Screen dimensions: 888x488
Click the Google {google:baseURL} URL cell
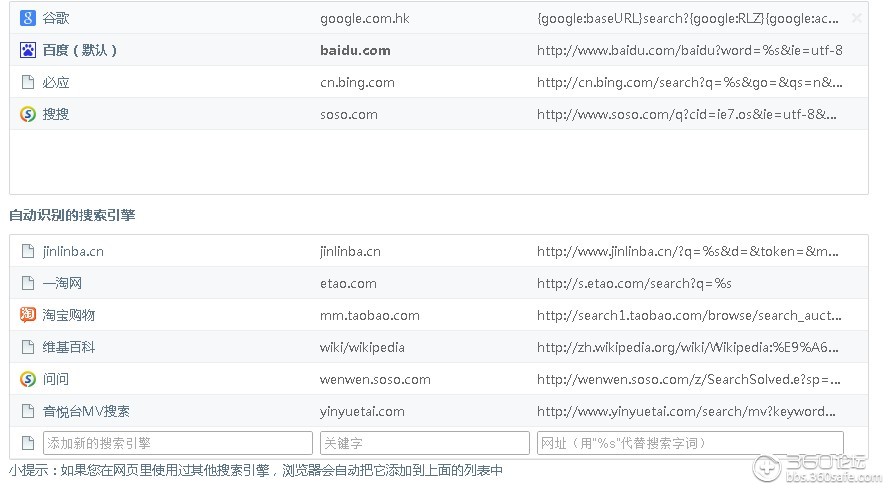pos(688,18)
